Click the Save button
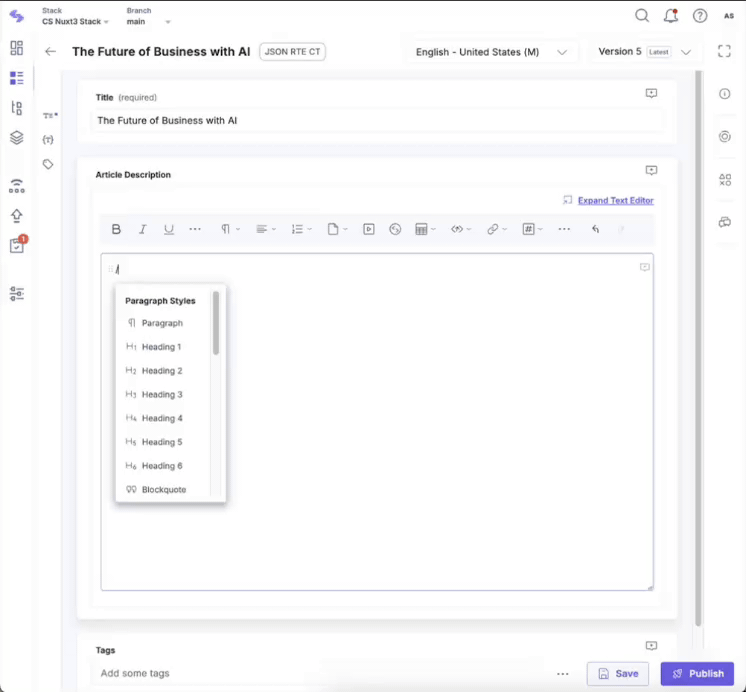Screen dimensions: 746x692 pos(618,673)
